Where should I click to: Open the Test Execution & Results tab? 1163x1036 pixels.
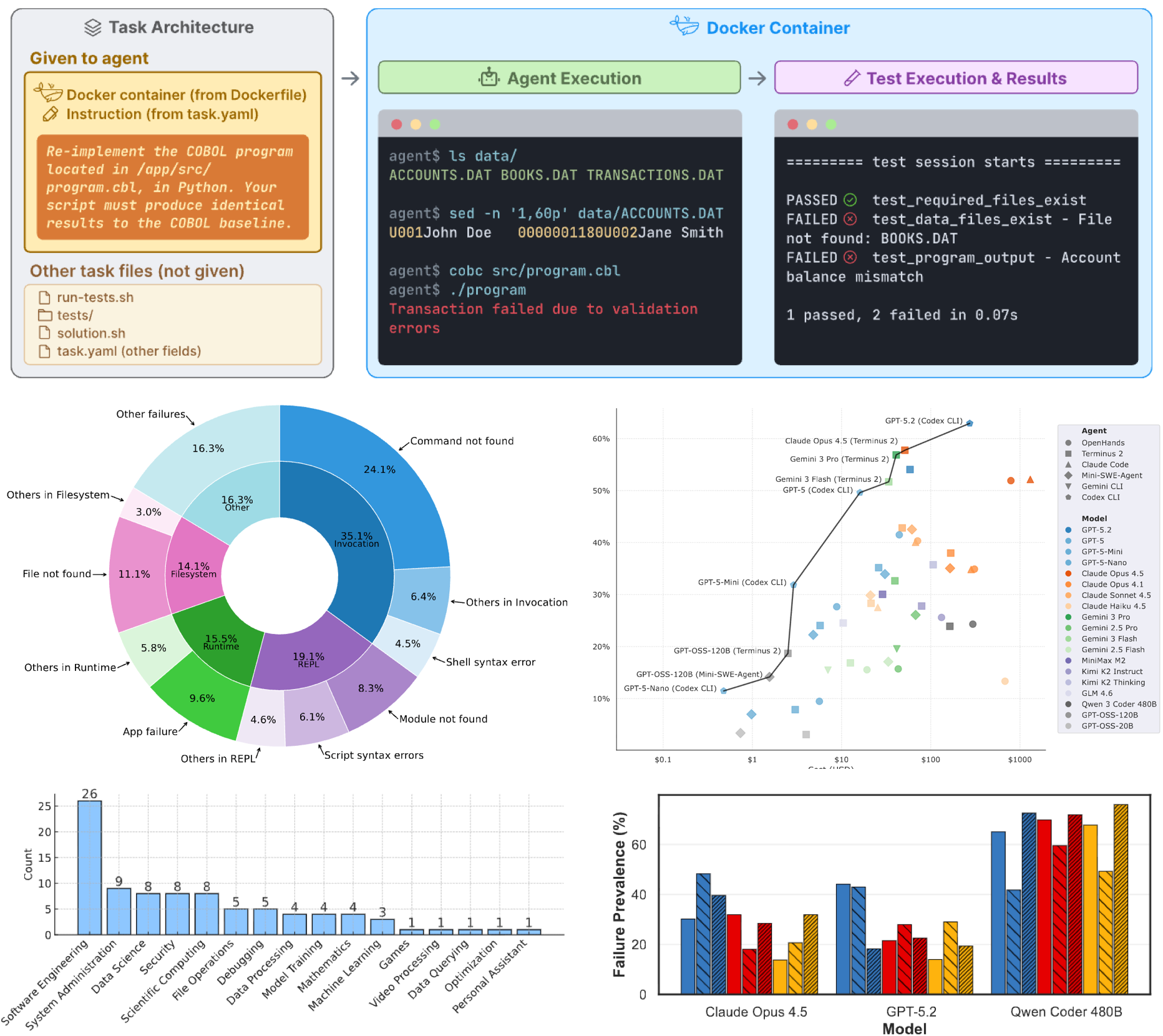tap(955, 78)
